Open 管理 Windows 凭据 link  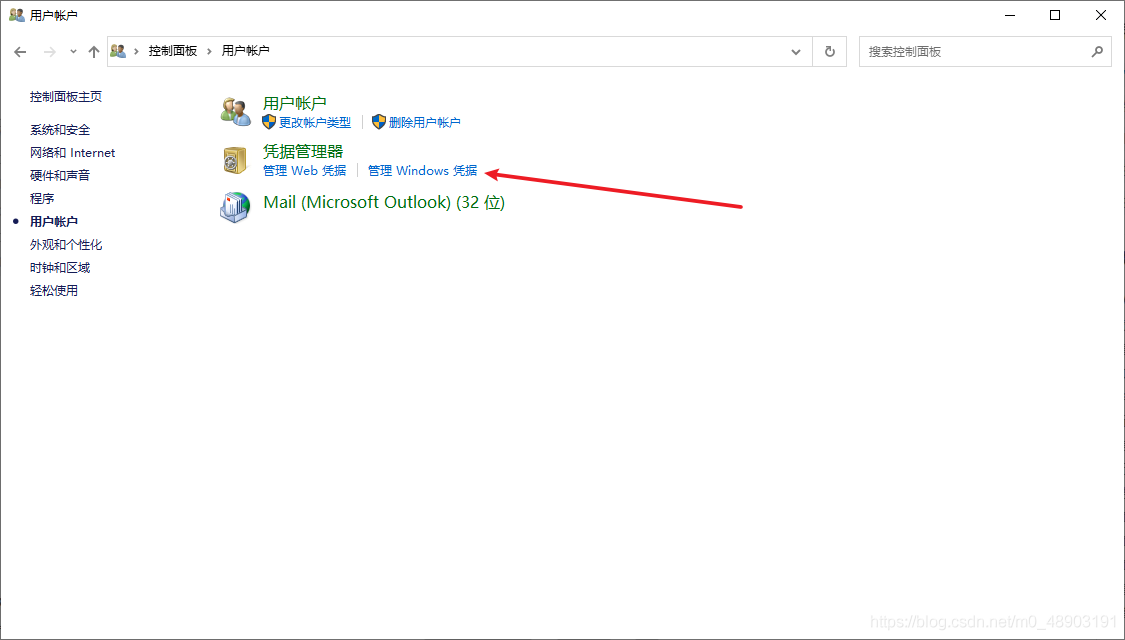coord(423,171)
